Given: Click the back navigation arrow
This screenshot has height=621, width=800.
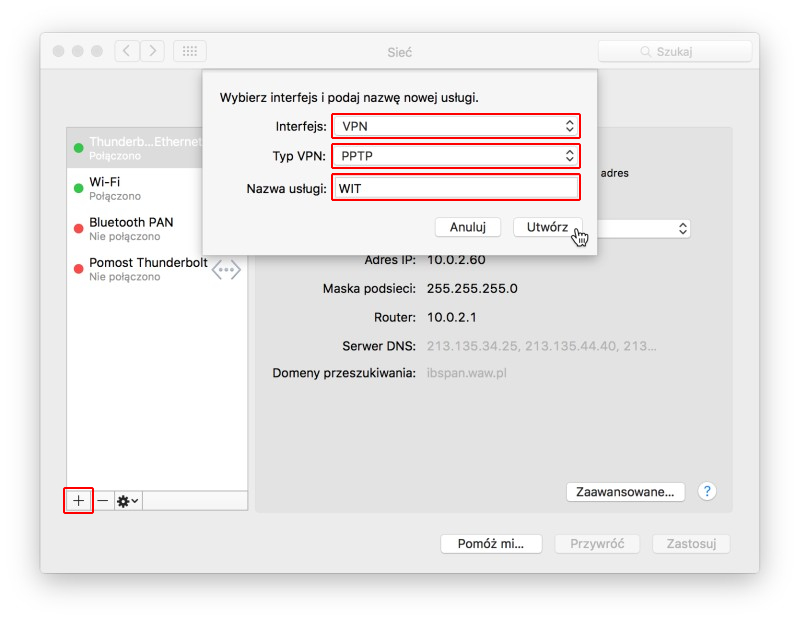Looking at the screenshot, I should 127,51.
